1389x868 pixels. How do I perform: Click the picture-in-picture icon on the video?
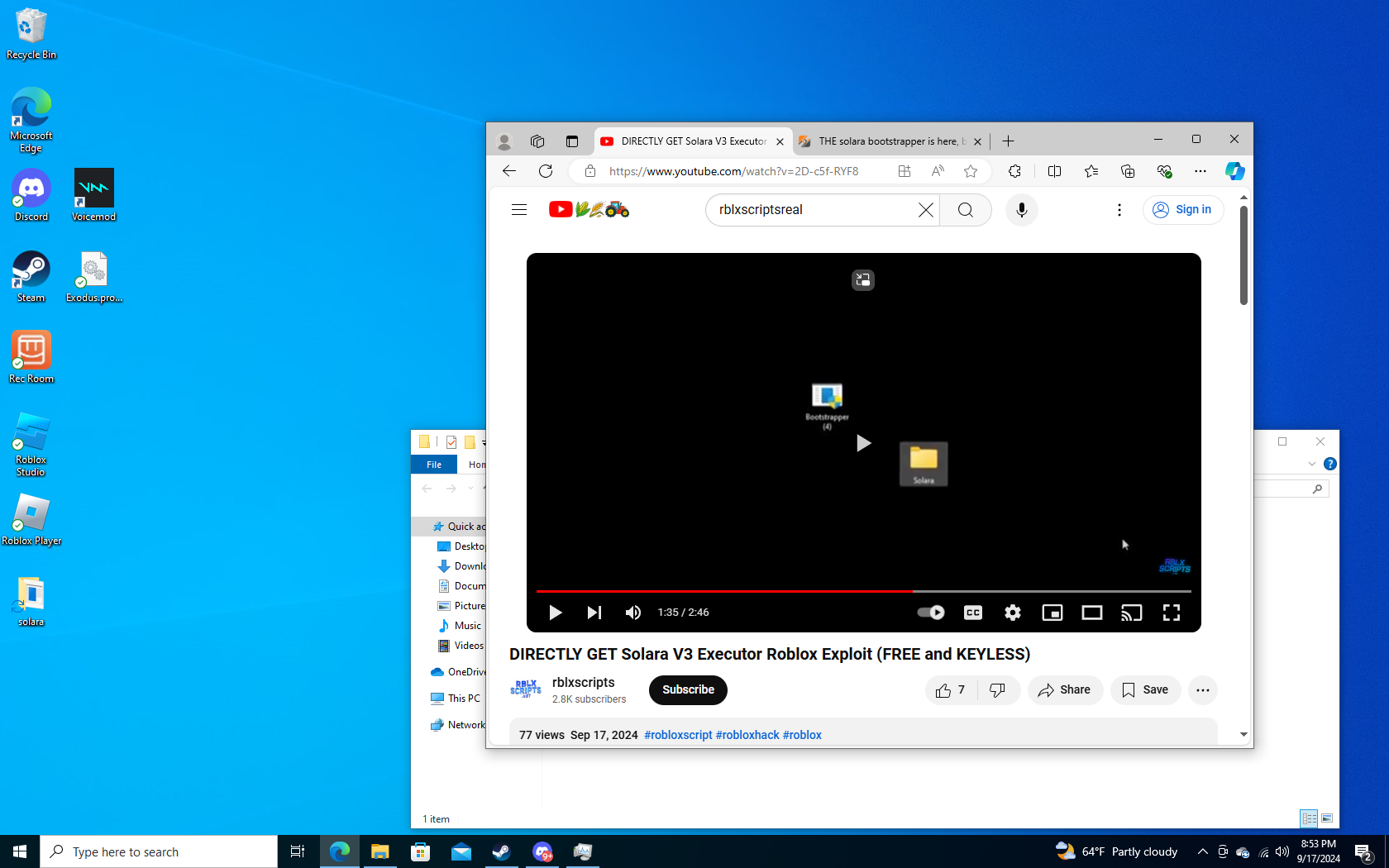863,280
